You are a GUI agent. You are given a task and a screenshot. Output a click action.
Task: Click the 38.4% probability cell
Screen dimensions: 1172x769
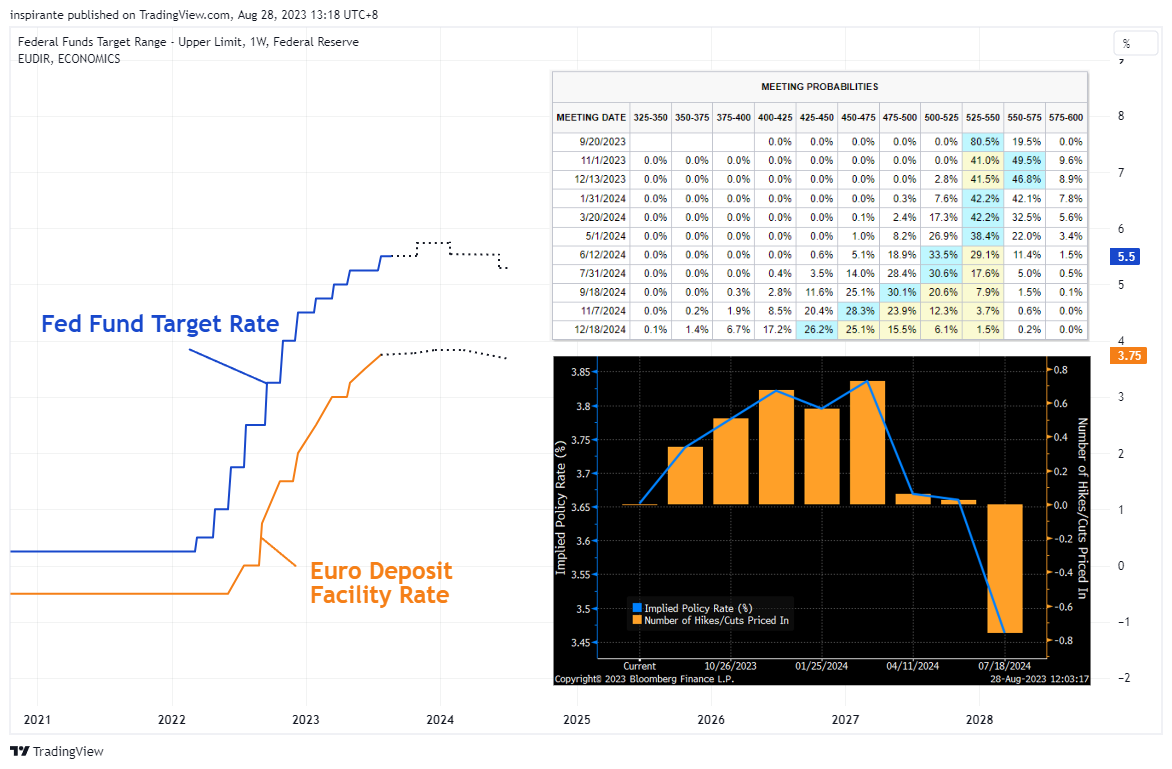click(984, 235)
